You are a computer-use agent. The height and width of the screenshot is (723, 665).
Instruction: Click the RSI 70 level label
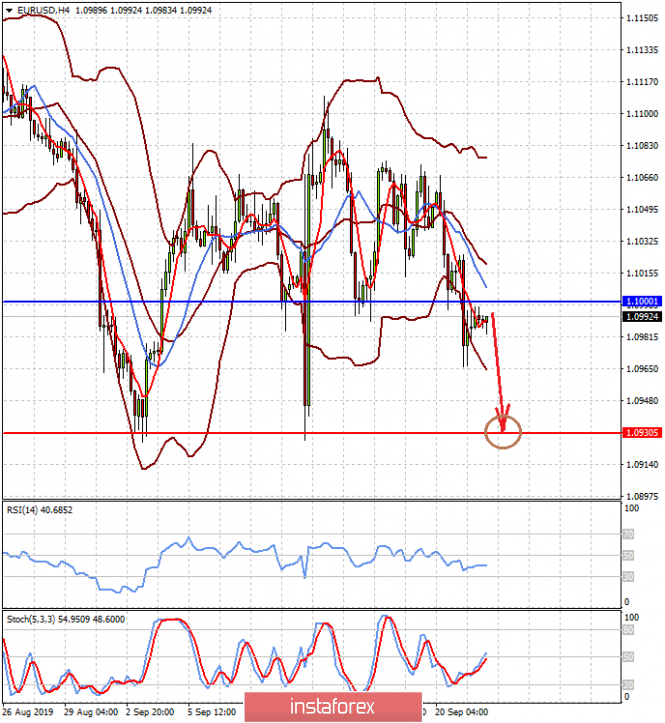628,534
